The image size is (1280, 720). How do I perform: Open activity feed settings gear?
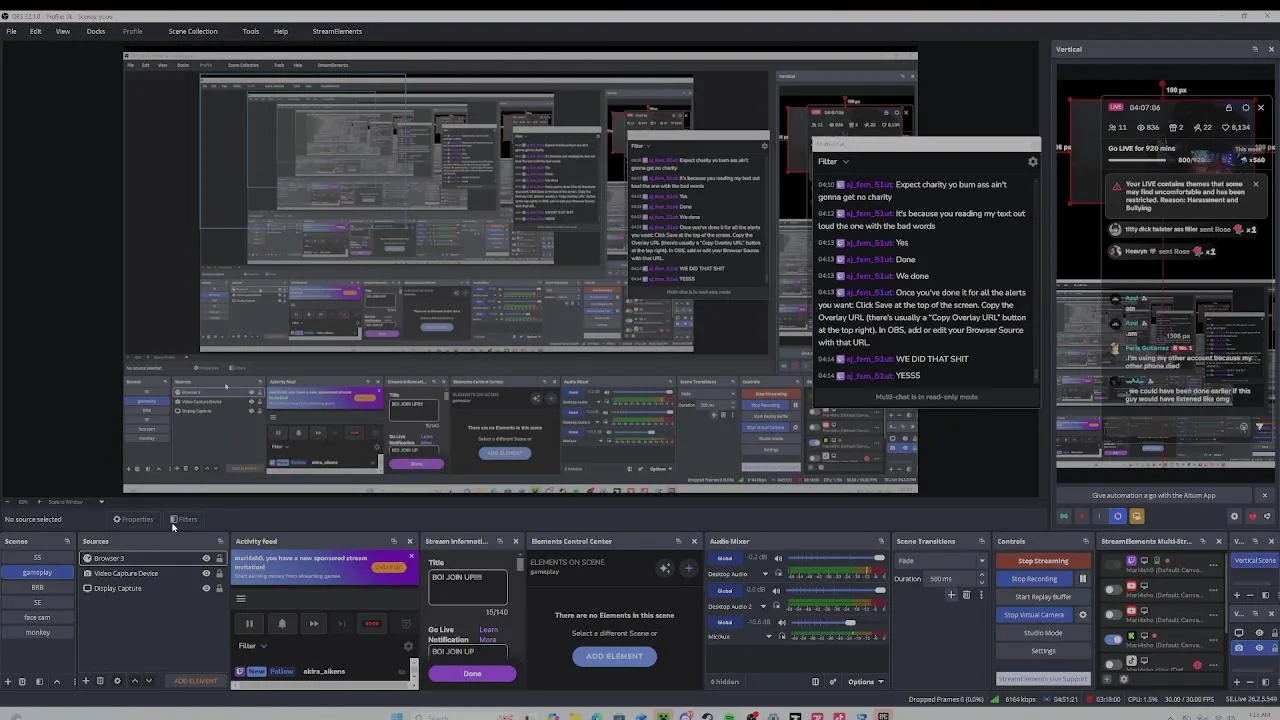408,646
